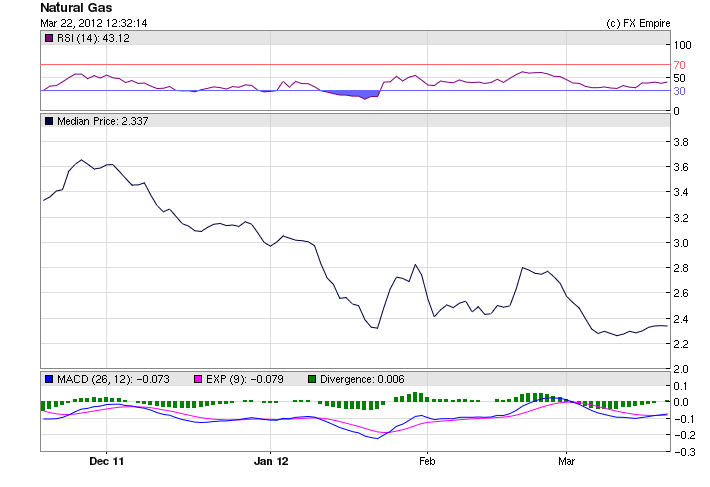Viewport: 710px width, 487px height.
Task: Click the '3.0' price axis label
Action: coord(681,243)
